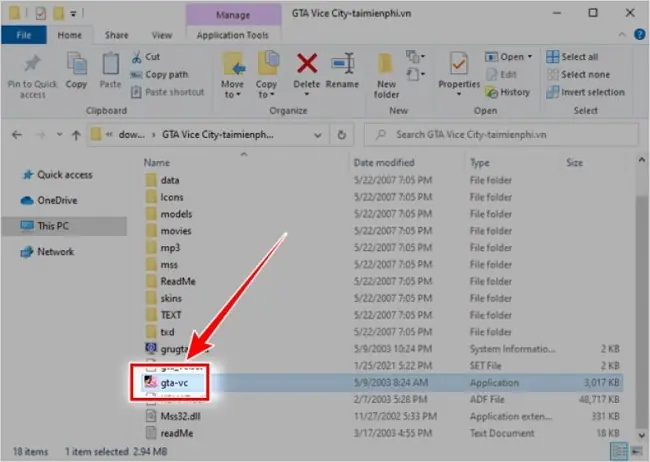Click the blue Help question mark icon
Image resolution: width=650 pixels, height=462 pixels.
coord(640,34)
